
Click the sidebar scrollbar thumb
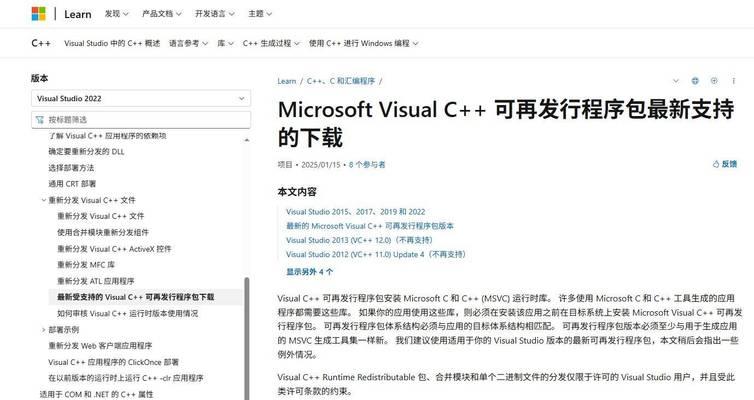click(247, 339)
